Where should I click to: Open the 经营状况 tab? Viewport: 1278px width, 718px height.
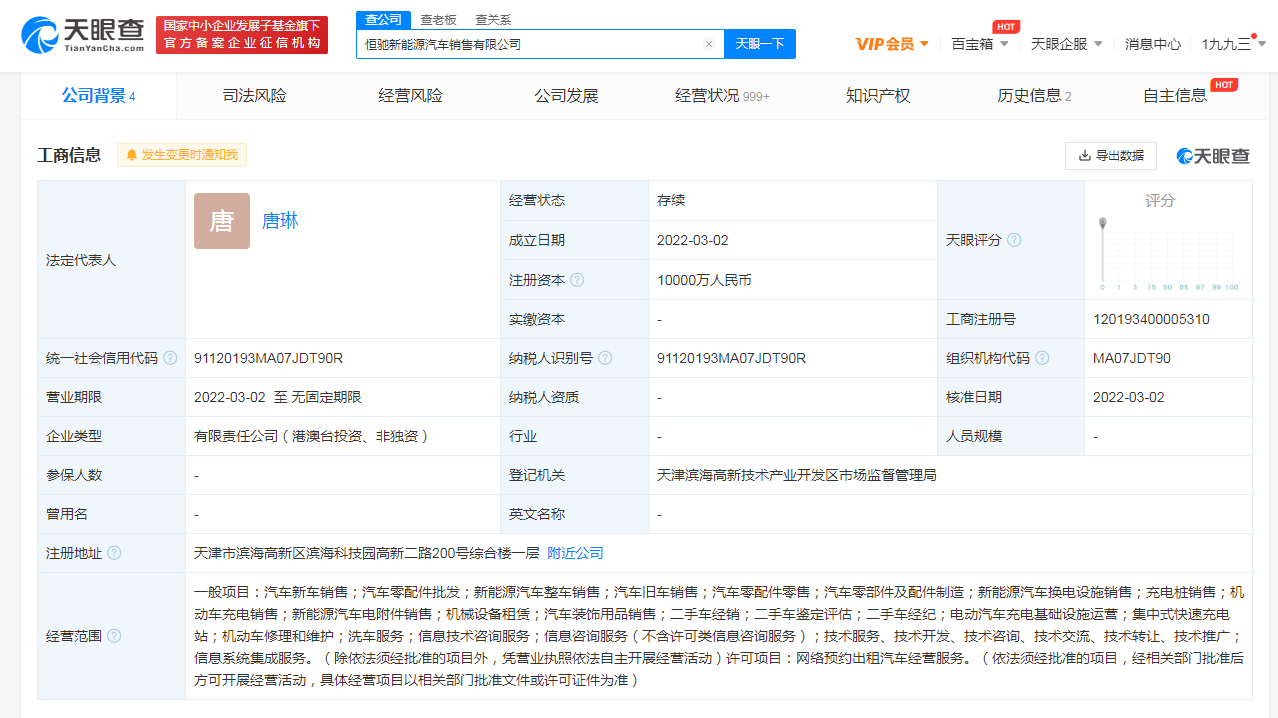point(722,96)
